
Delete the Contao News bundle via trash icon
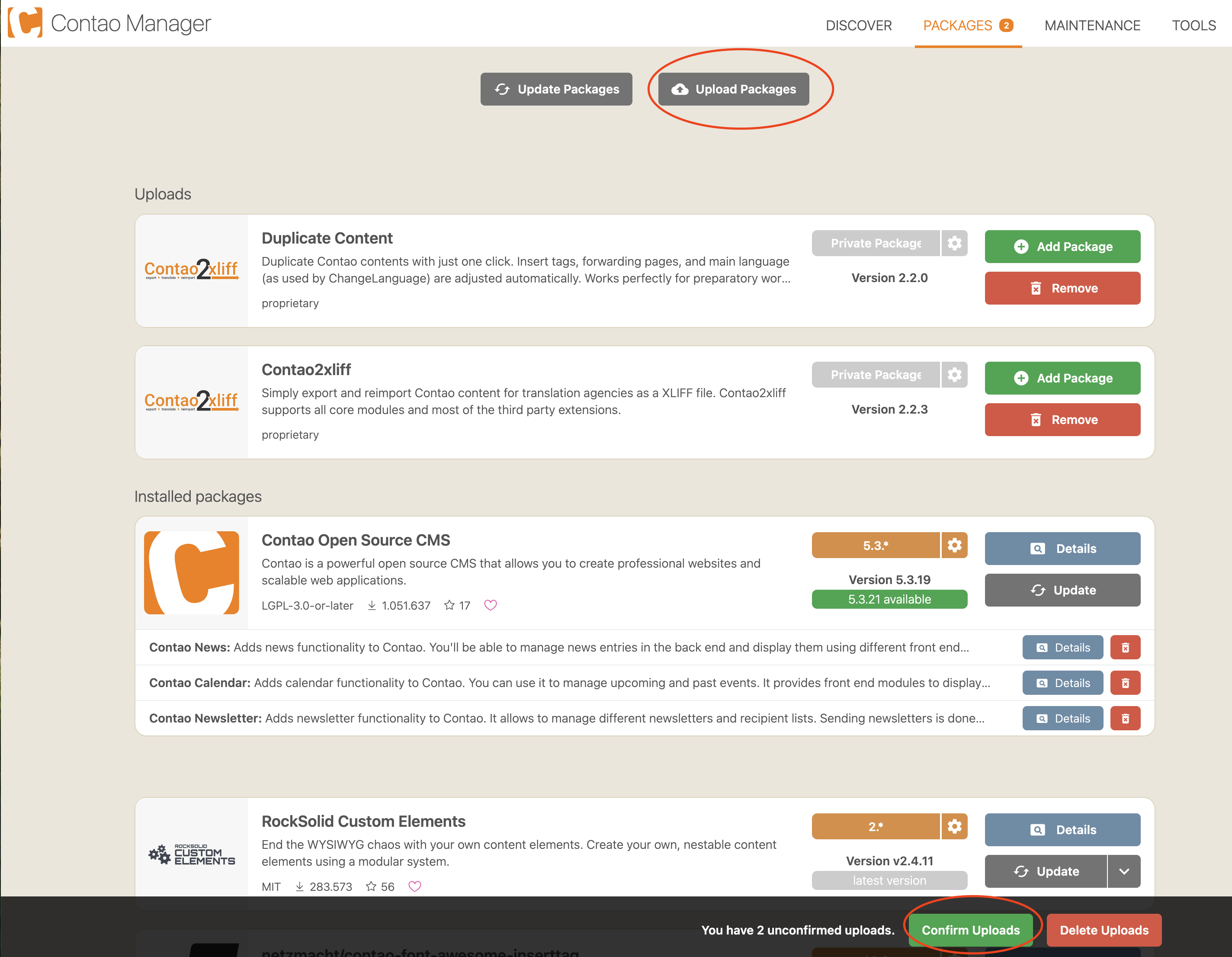point(1125,647)
